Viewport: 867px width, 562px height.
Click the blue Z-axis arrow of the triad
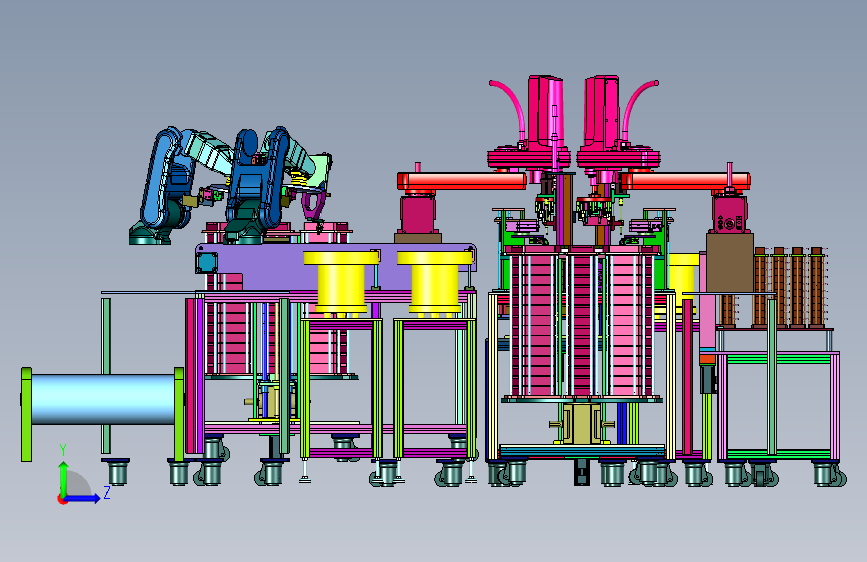tap(83, 498)
